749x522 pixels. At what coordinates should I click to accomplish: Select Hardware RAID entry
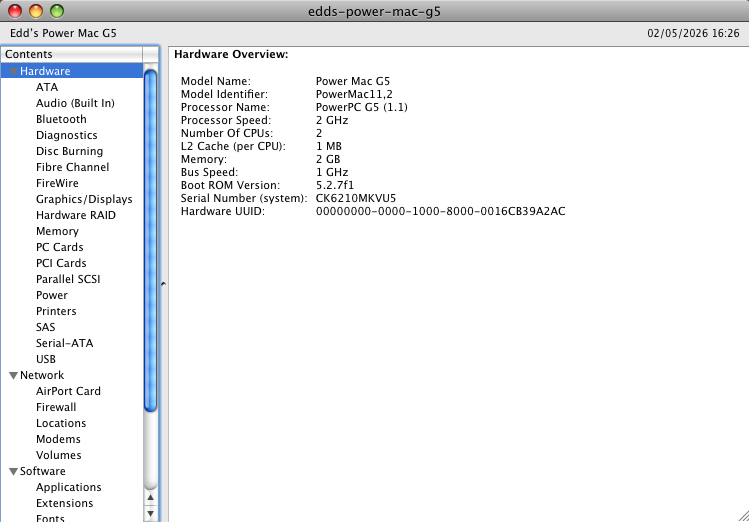coord(75,215)
